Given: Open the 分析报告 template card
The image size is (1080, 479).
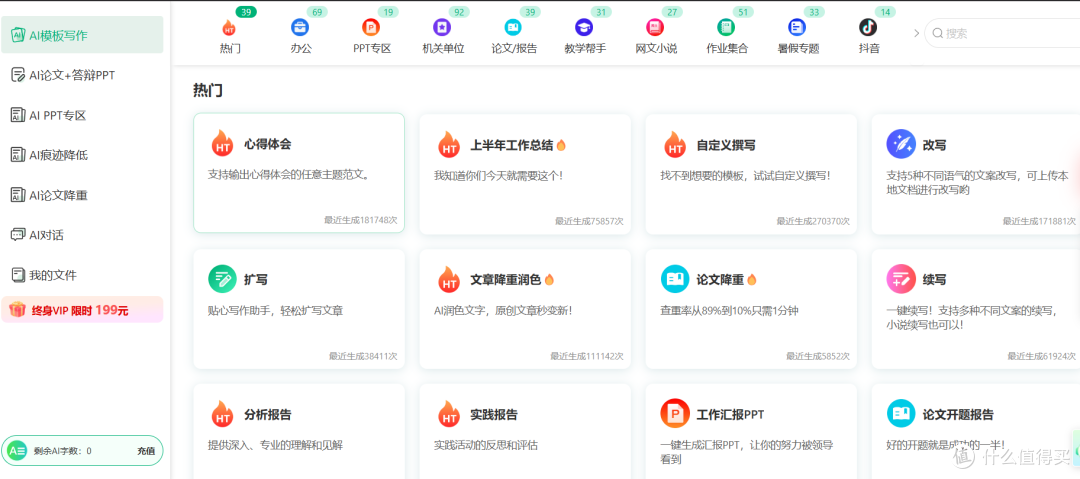Looking at the screenshot, I should 299,431.
